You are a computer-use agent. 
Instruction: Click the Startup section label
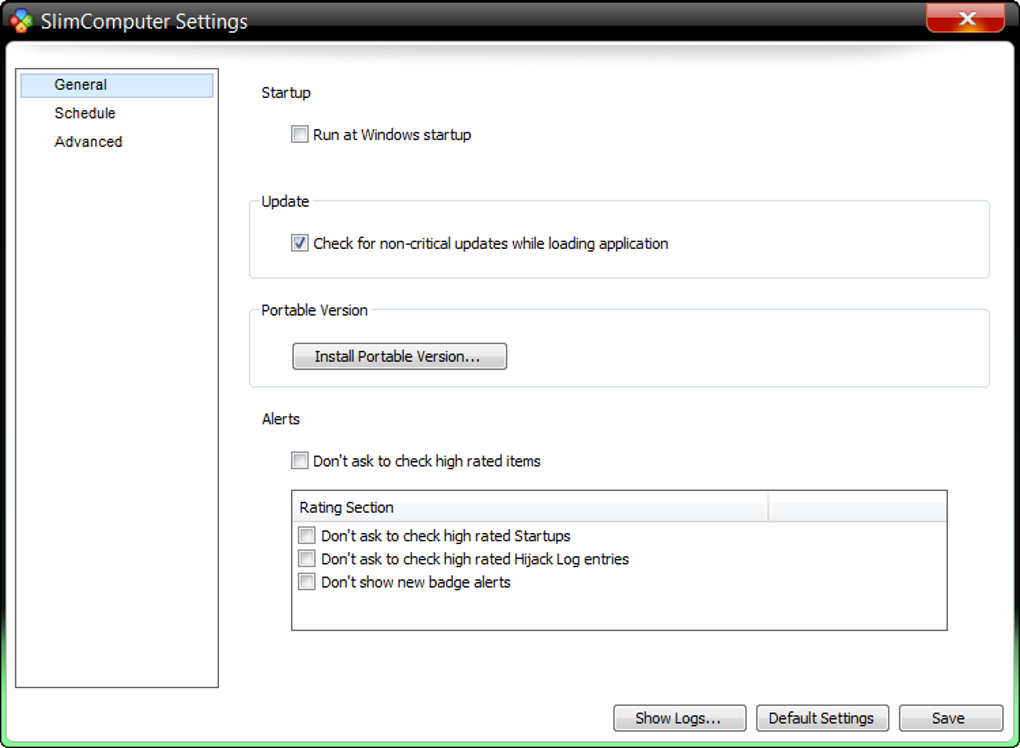point(286,93)
